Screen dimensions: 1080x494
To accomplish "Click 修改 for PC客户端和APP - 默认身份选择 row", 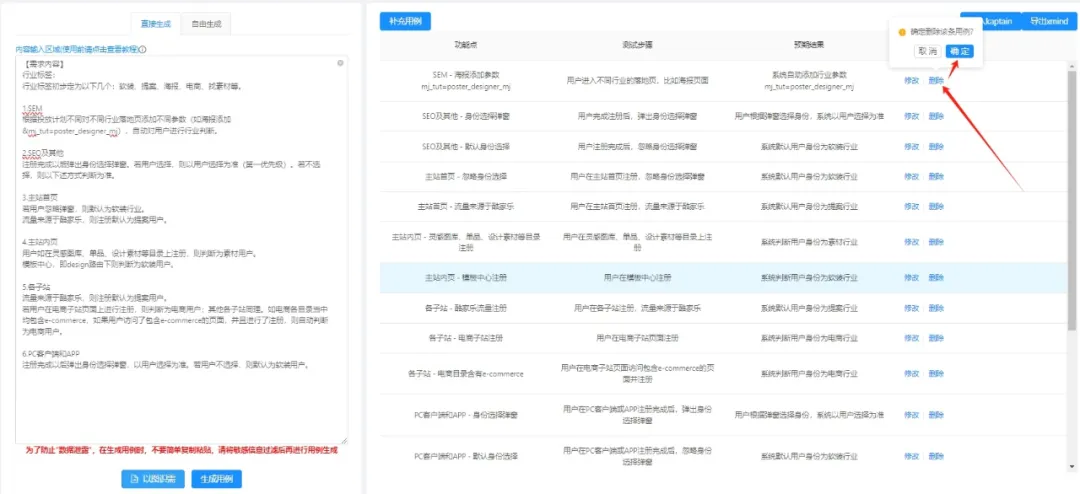I will (911, 456).
